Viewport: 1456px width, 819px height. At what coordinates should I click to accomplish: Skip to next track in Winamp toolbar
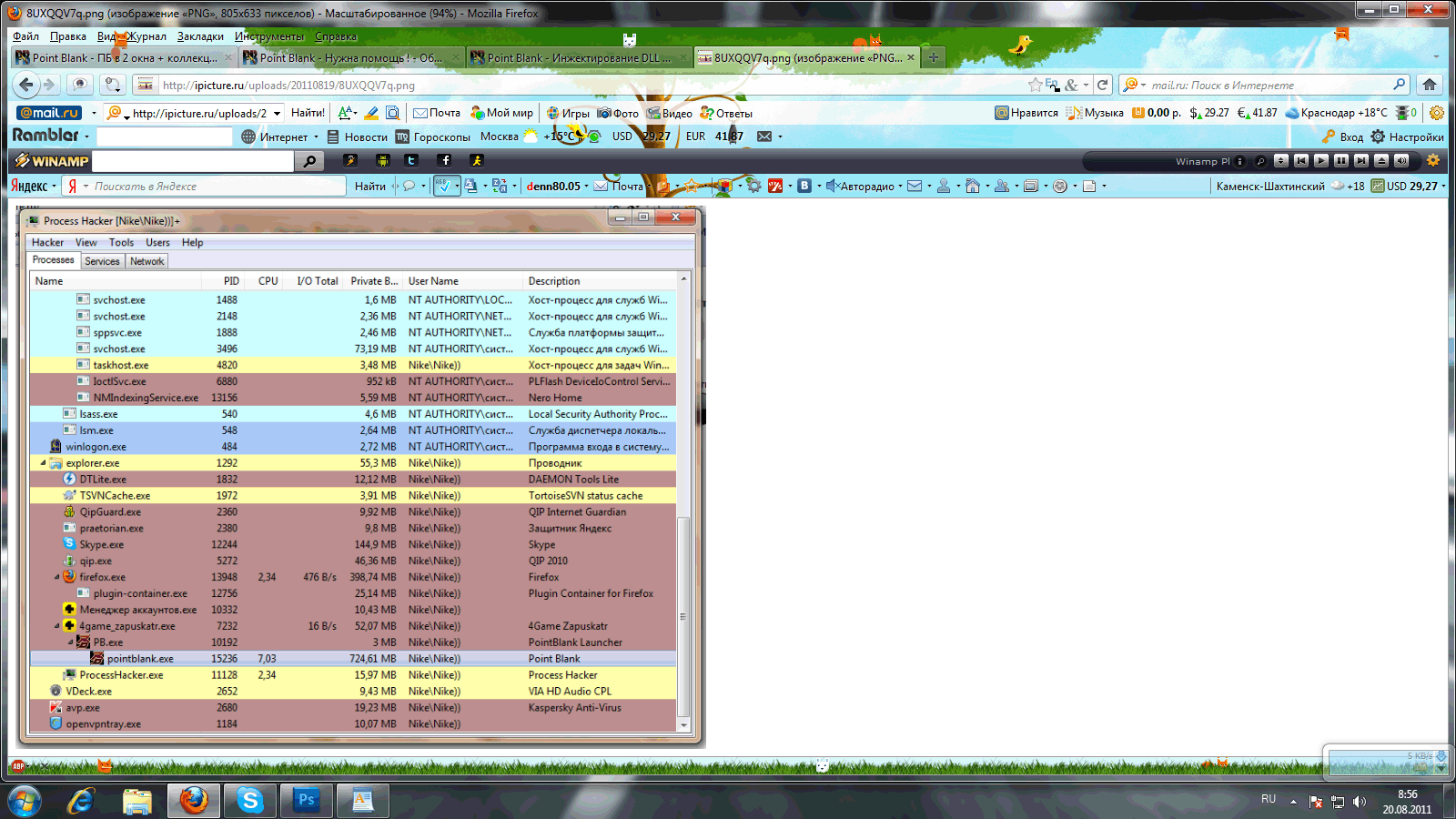[1360, 161]
